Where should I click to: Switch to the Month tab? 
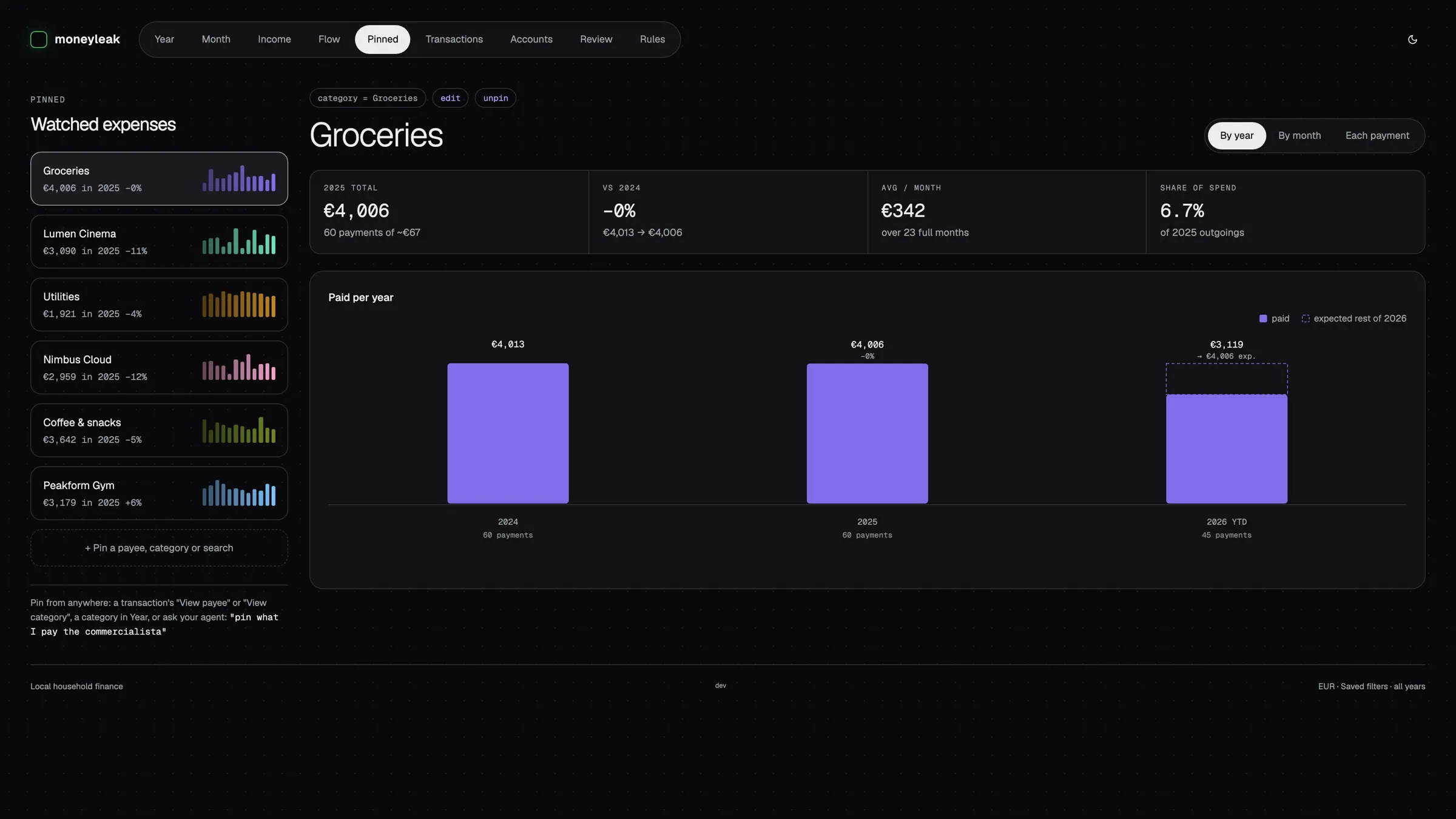216,39
